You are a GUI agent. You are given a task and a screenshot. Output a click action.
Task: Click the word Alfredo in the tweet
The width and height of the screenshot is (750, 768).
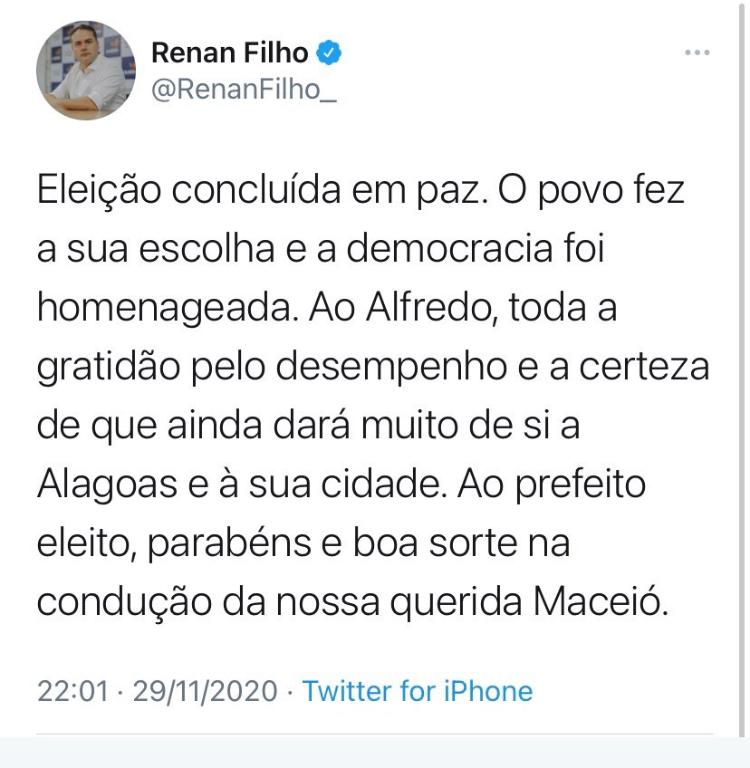(x=429, y=308)
